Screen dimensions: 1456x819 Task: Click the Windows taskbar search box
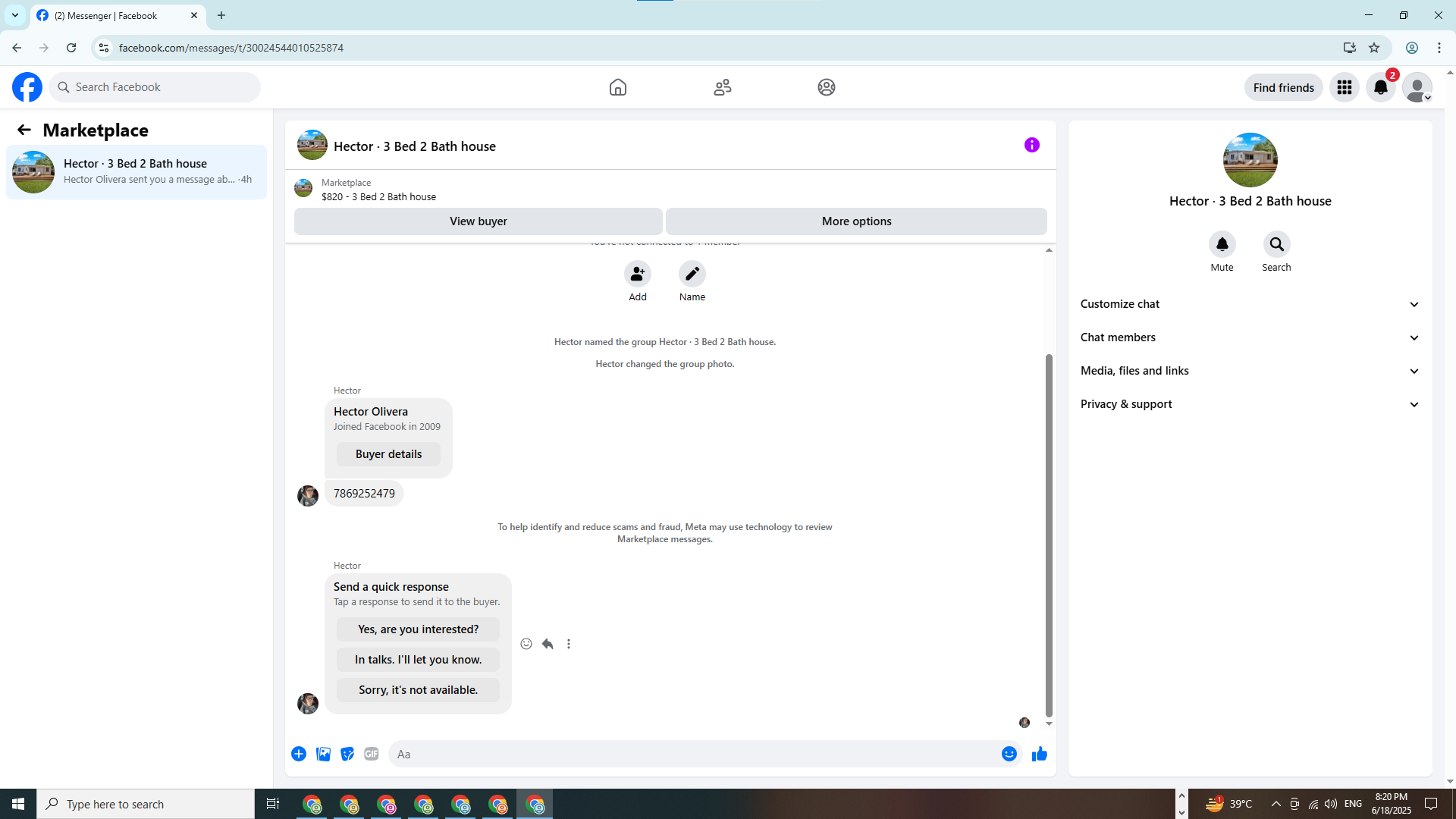pos(146,804)
